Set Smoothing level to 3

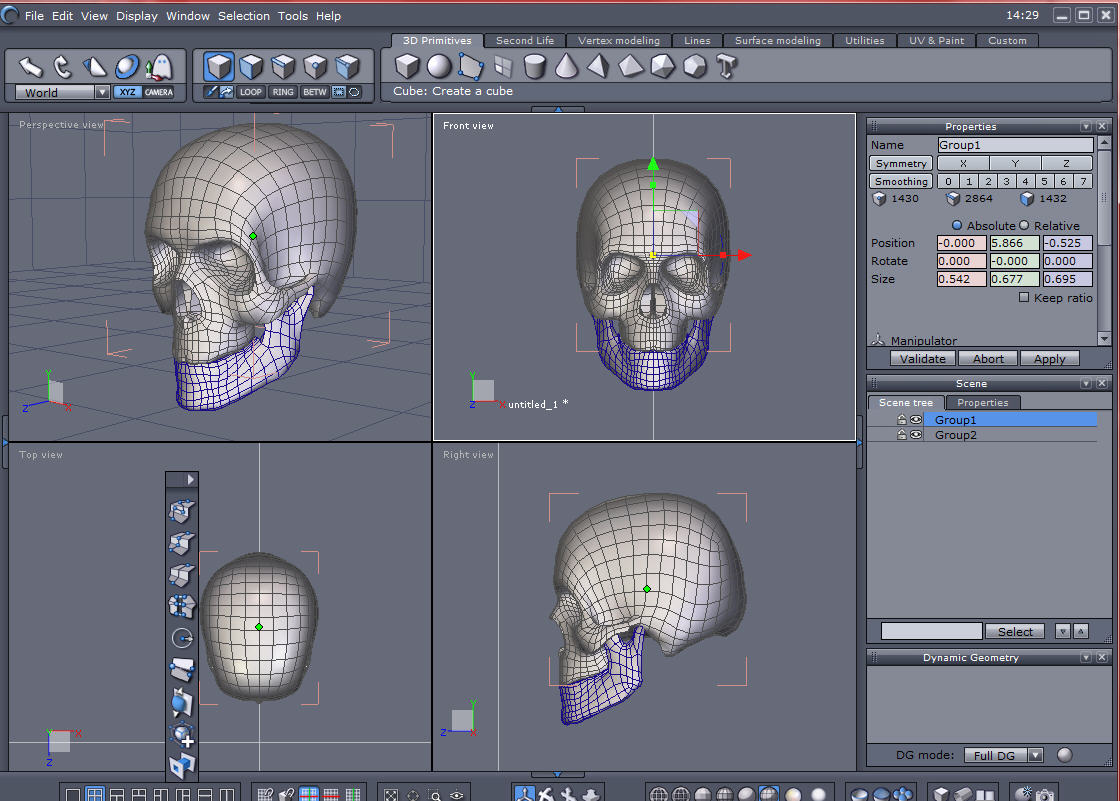(1006, 181)
